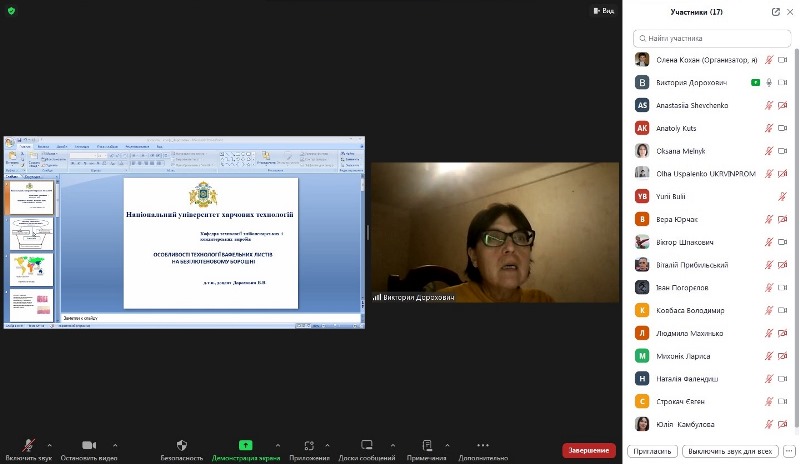Click the red Завершение button
This screenshot has height=464, width=800.
coord(589,450)
